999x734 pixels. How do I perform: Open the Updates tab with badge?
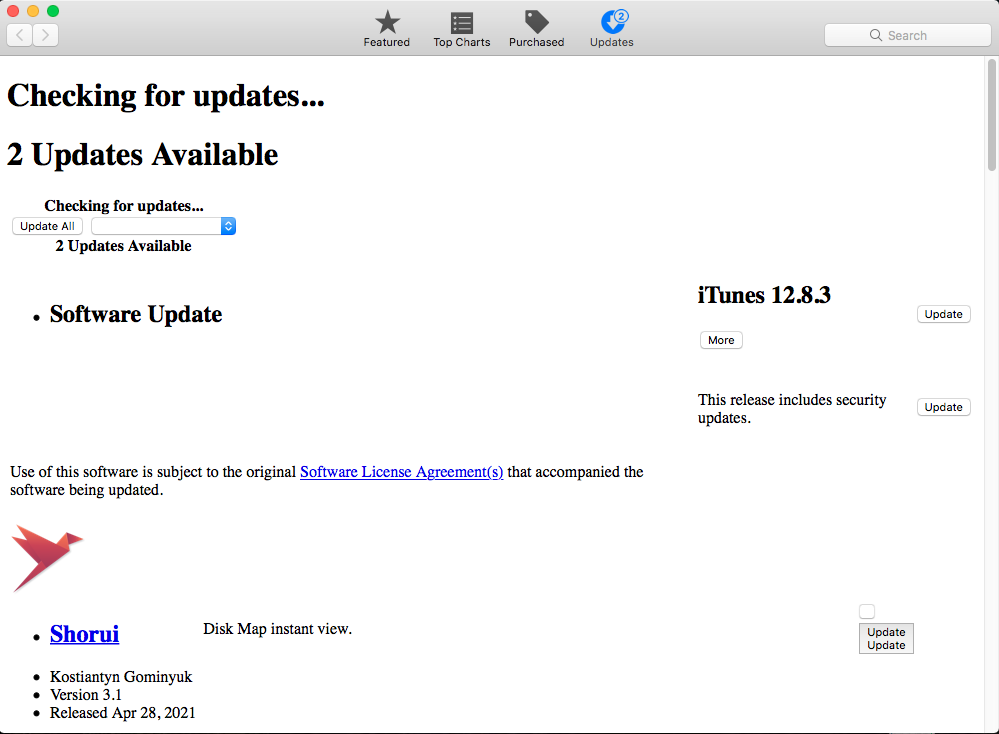coord(612,29)
